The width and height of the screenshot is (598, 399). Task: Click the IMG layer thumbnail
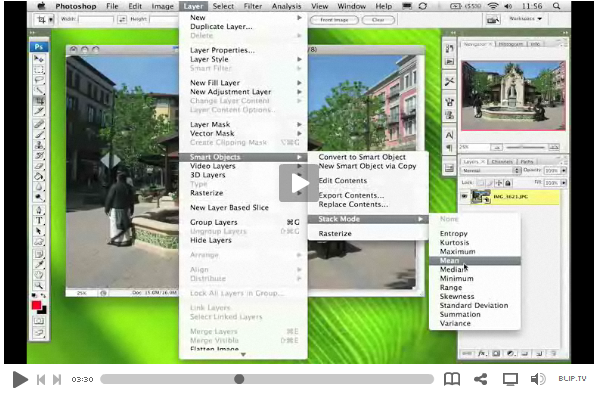pos(481,197)
